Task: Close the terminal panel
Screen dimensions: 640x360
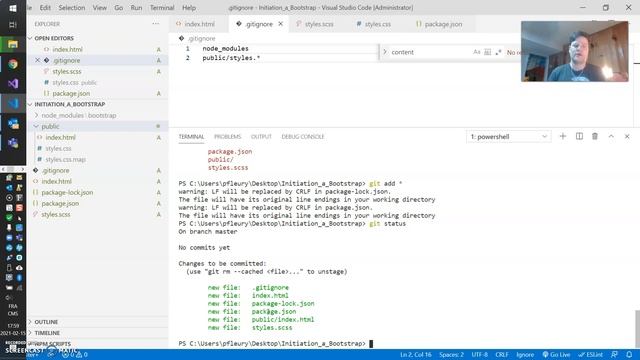Action: (627, 136)
